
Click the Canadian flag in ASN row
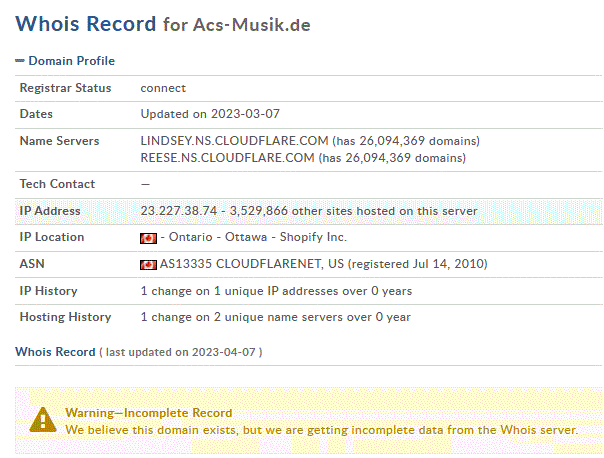pos(148,265)
